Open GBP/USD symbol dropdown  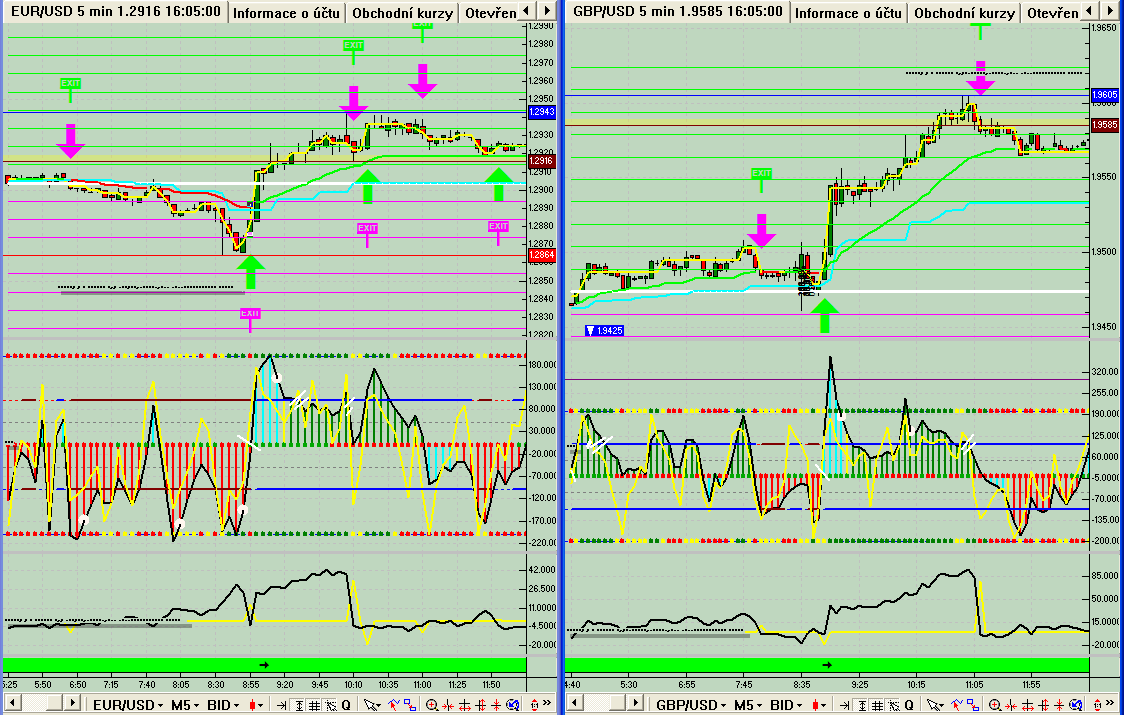(691, 705)
